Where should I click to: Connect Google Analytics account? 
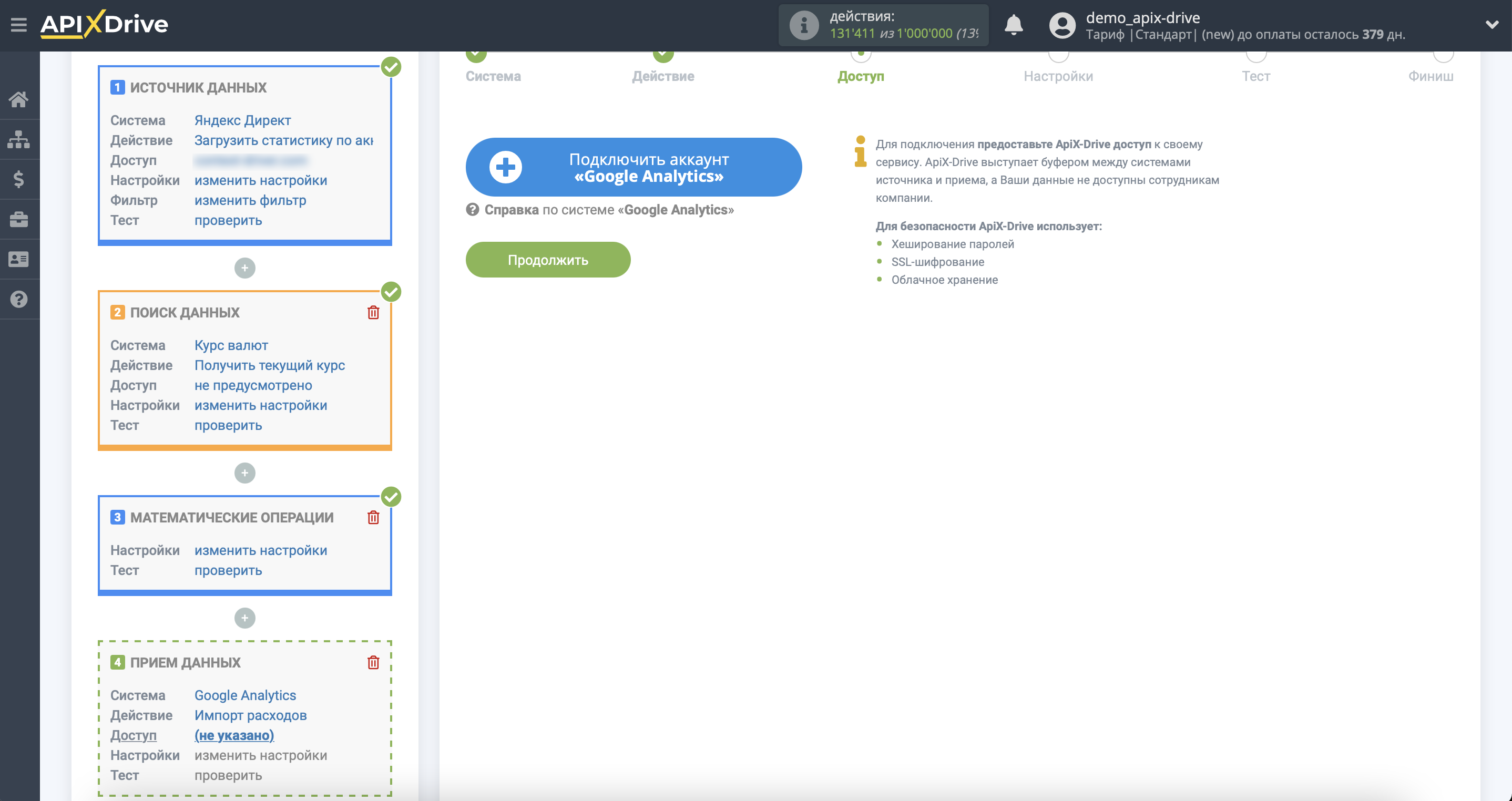[634, 167]
